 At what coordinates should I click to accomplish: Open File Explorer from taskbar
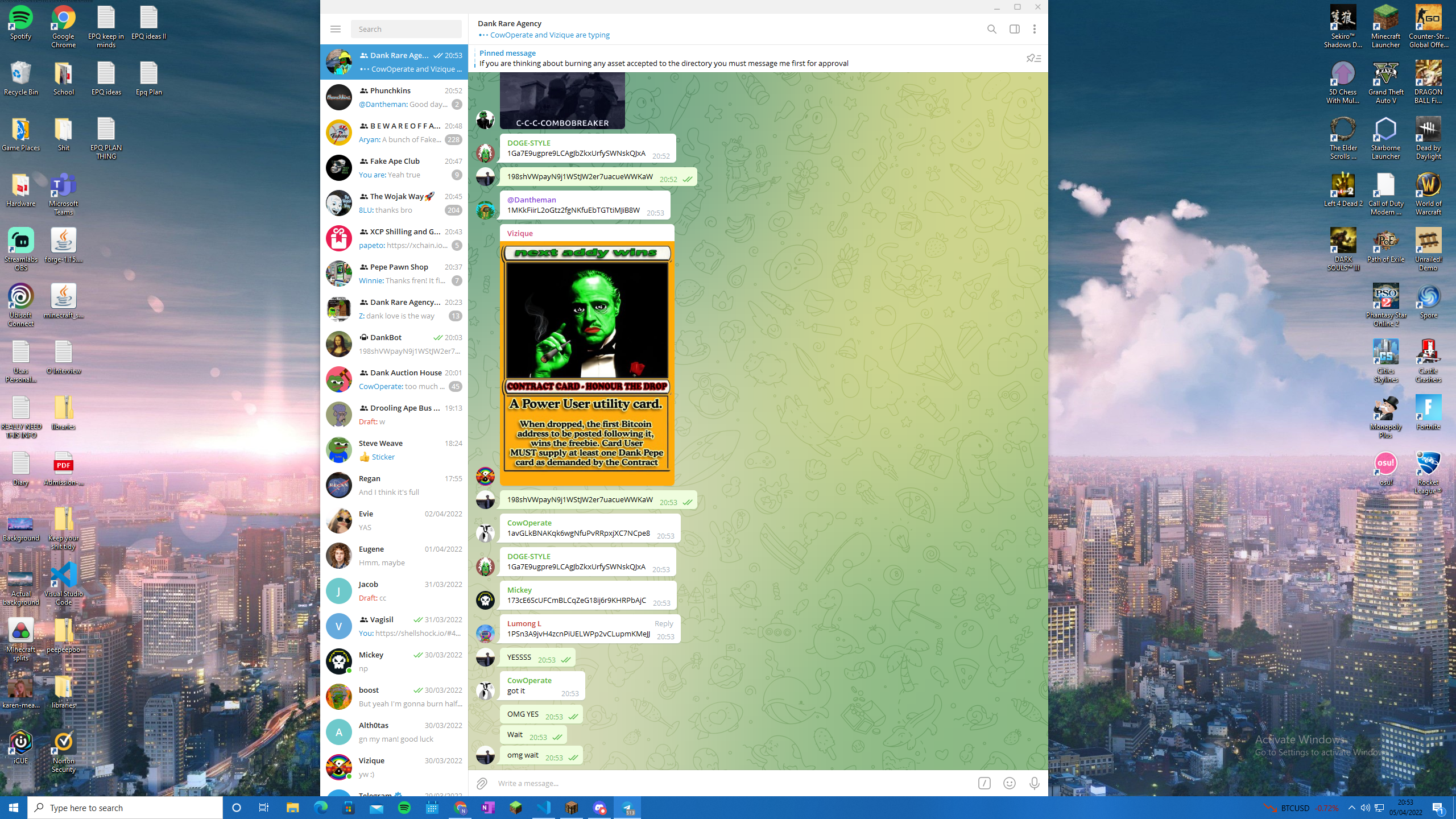tap(292, 808)
